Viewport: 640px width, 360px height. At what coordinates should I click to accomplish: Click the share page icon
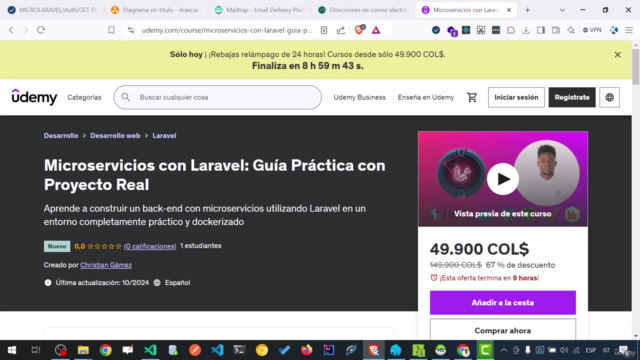coord(340,30)
